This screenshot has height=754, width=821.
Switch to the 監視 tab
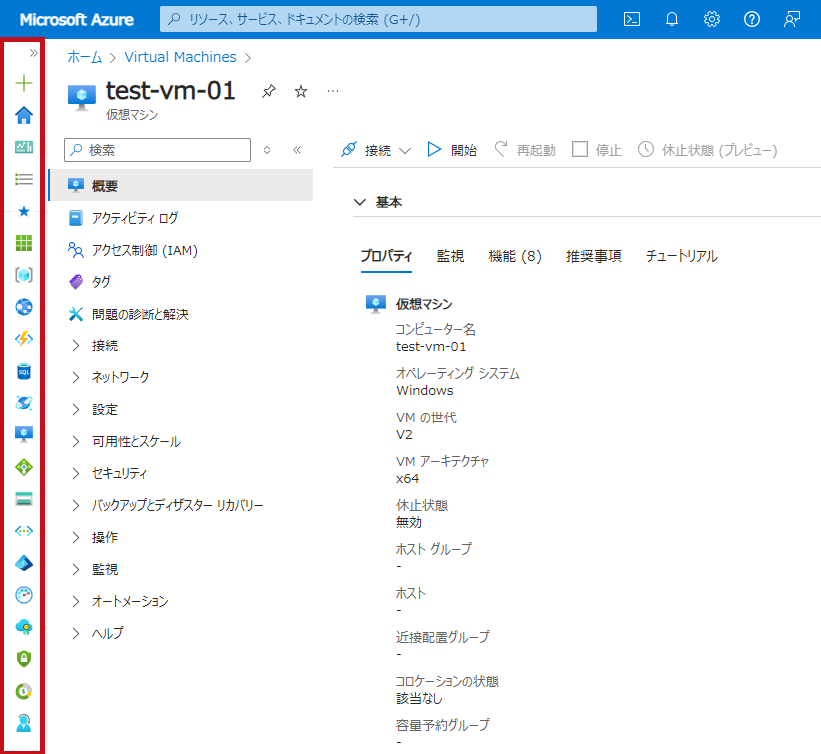click(450, 256)
